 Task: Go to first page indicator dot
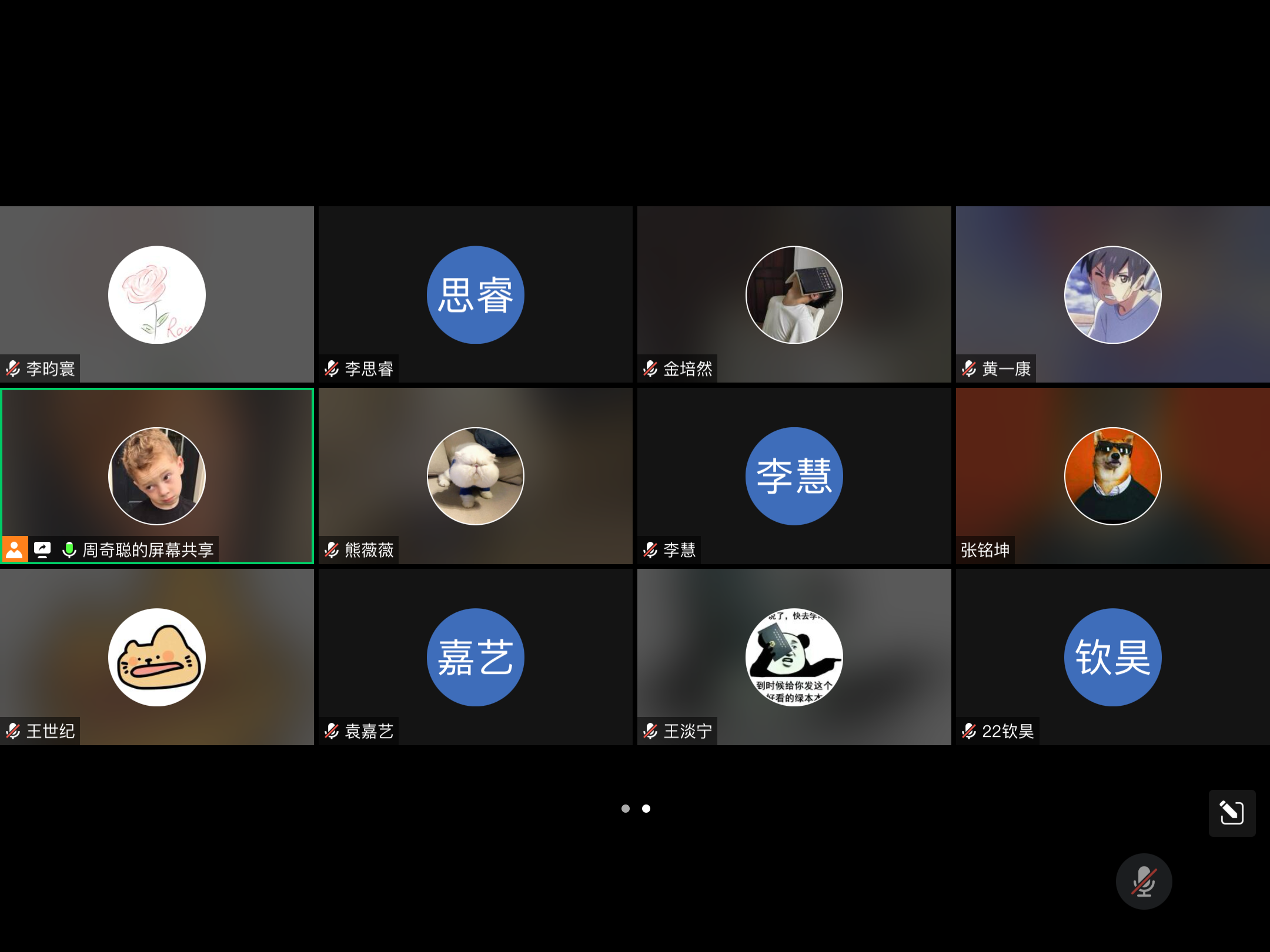click(626, 809)
